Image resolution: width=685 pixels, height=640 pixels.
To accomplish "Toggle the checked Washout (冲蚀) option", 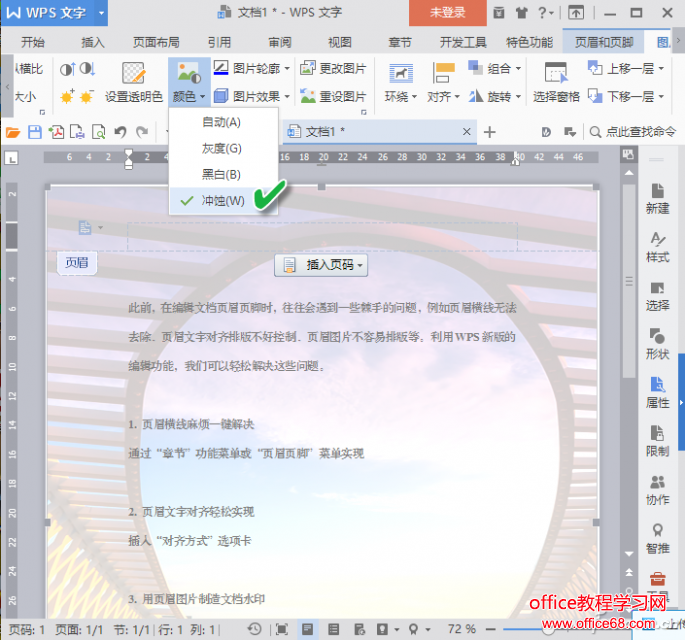I will 223,201.
